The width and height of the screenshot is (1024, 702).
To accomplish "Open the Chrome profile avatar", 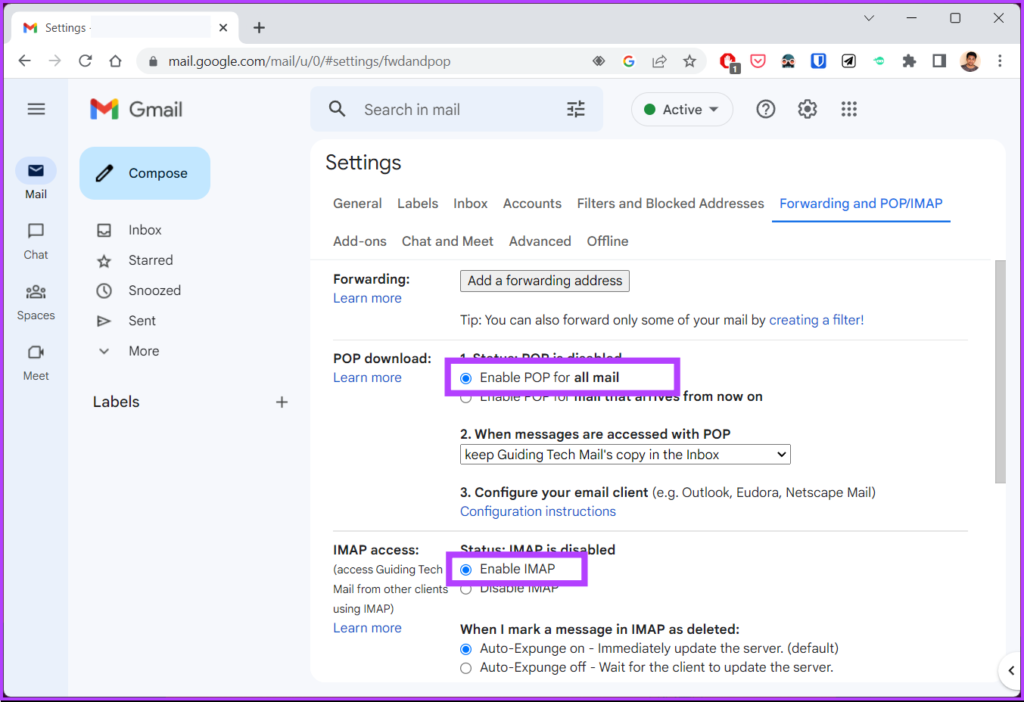I will coord(970,61).
